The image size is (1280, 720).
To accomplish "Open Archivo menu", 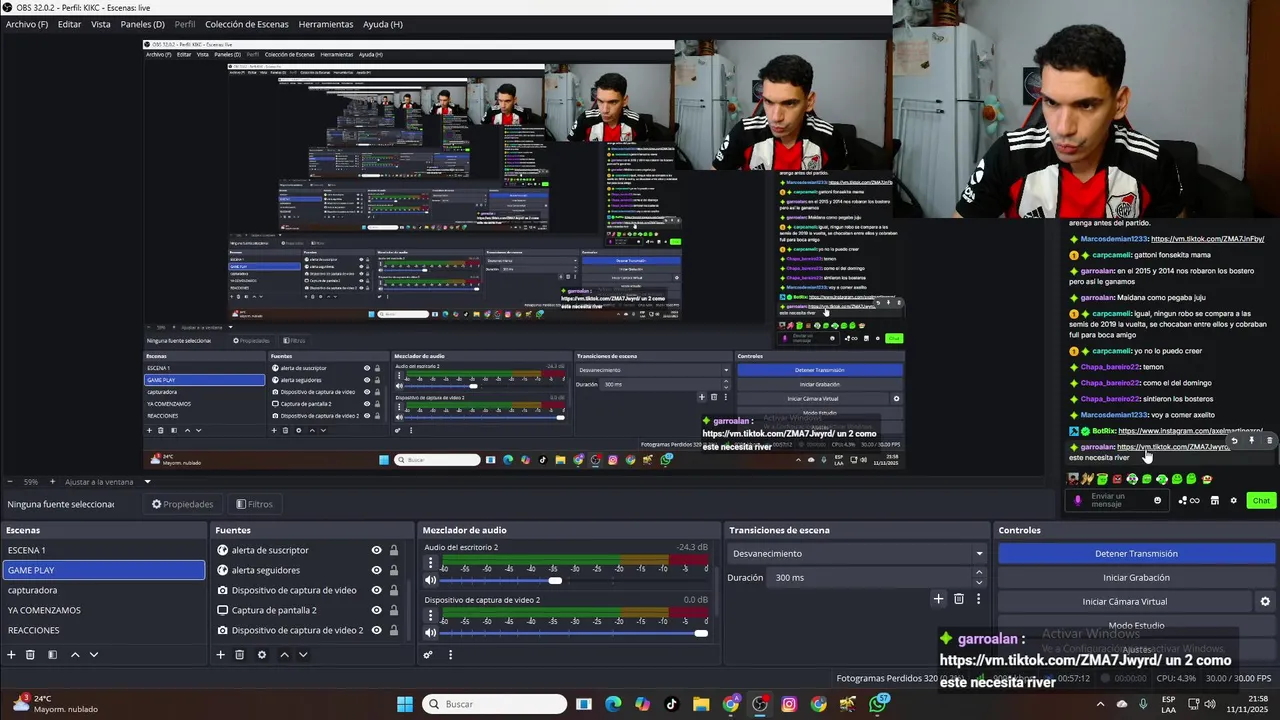I will 27,24.
